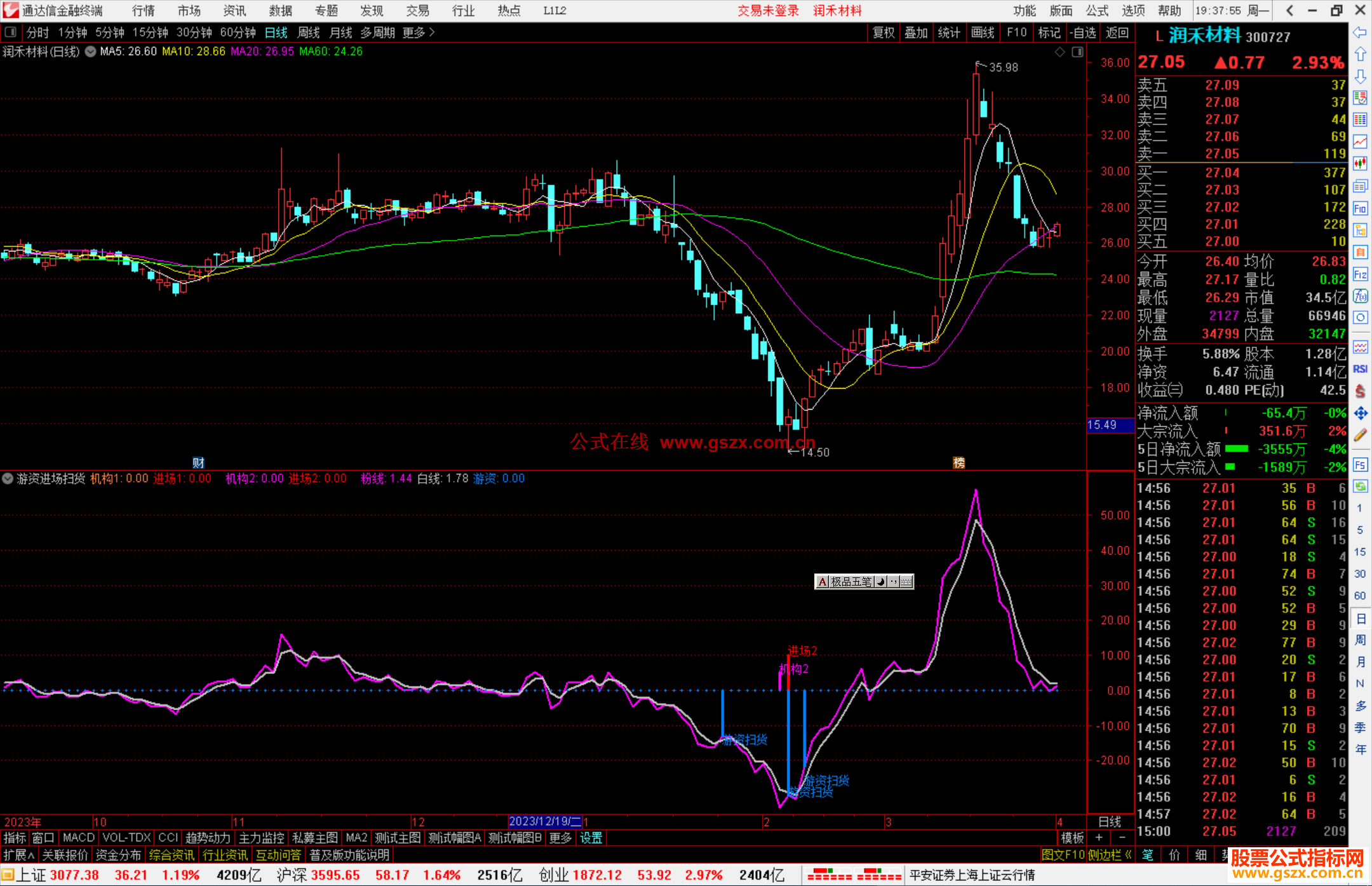The width and height of the screenshot is (1372, 886).
Task: Toggle the side panel icon above chart
Action: tap(1077, 52)
